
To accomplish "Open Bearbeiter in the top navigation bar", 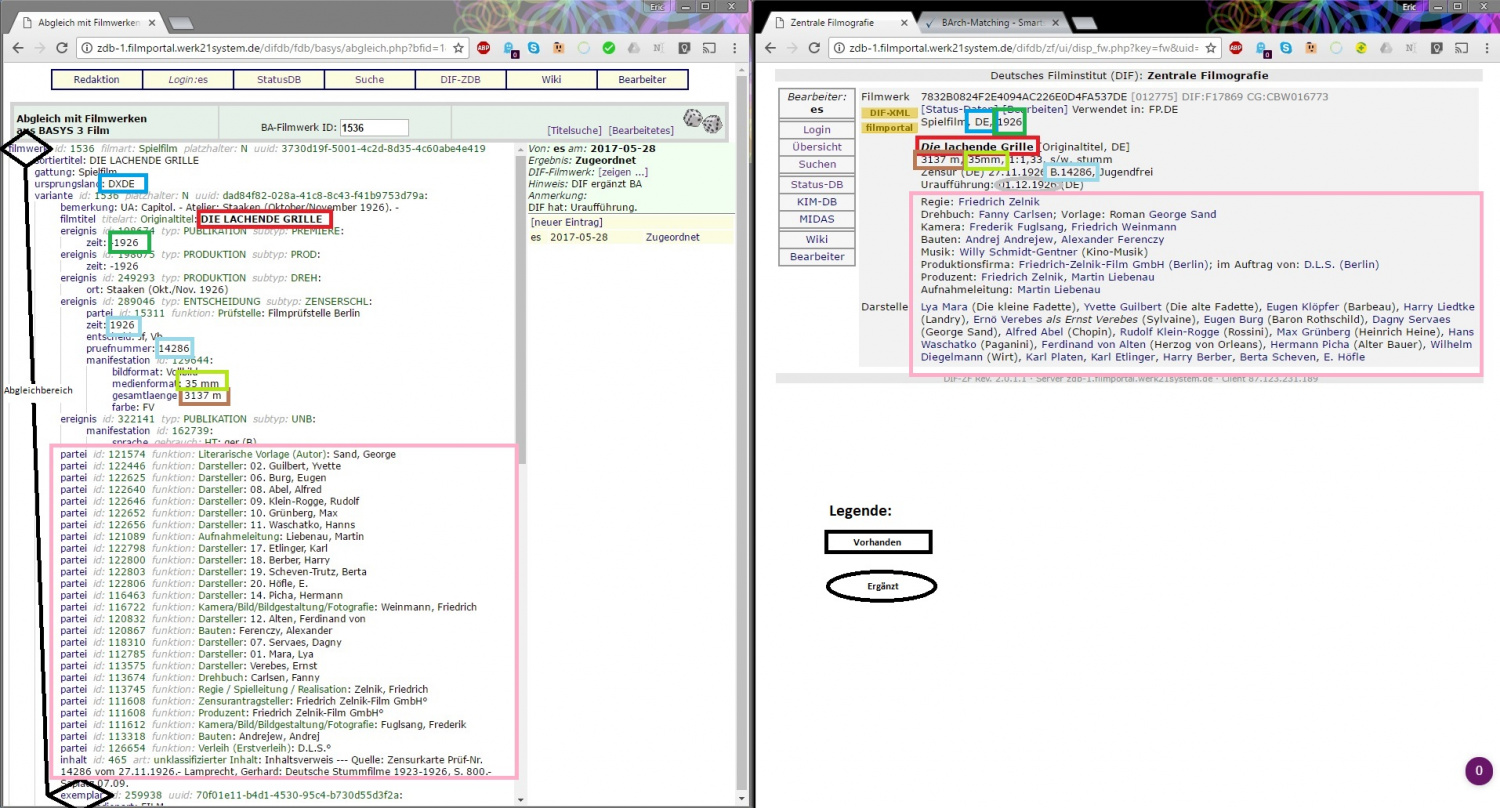I will 643,80.
